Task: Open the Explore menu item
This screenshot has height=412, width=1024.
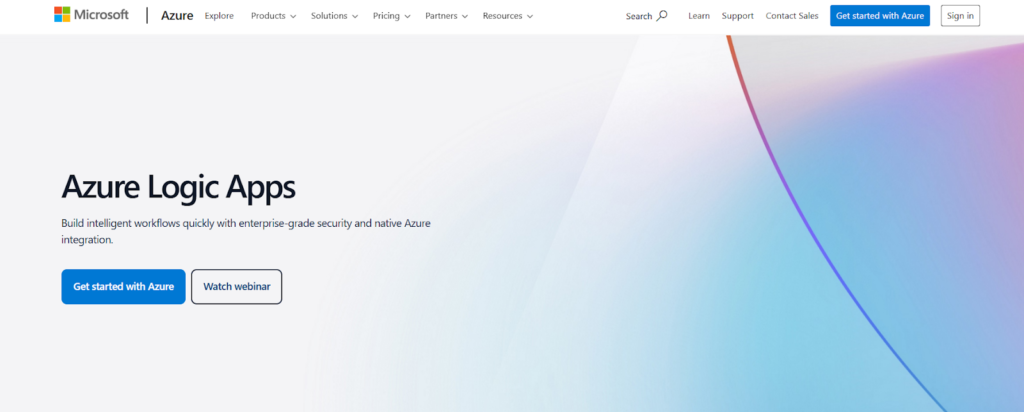Action: click(219, 16)
